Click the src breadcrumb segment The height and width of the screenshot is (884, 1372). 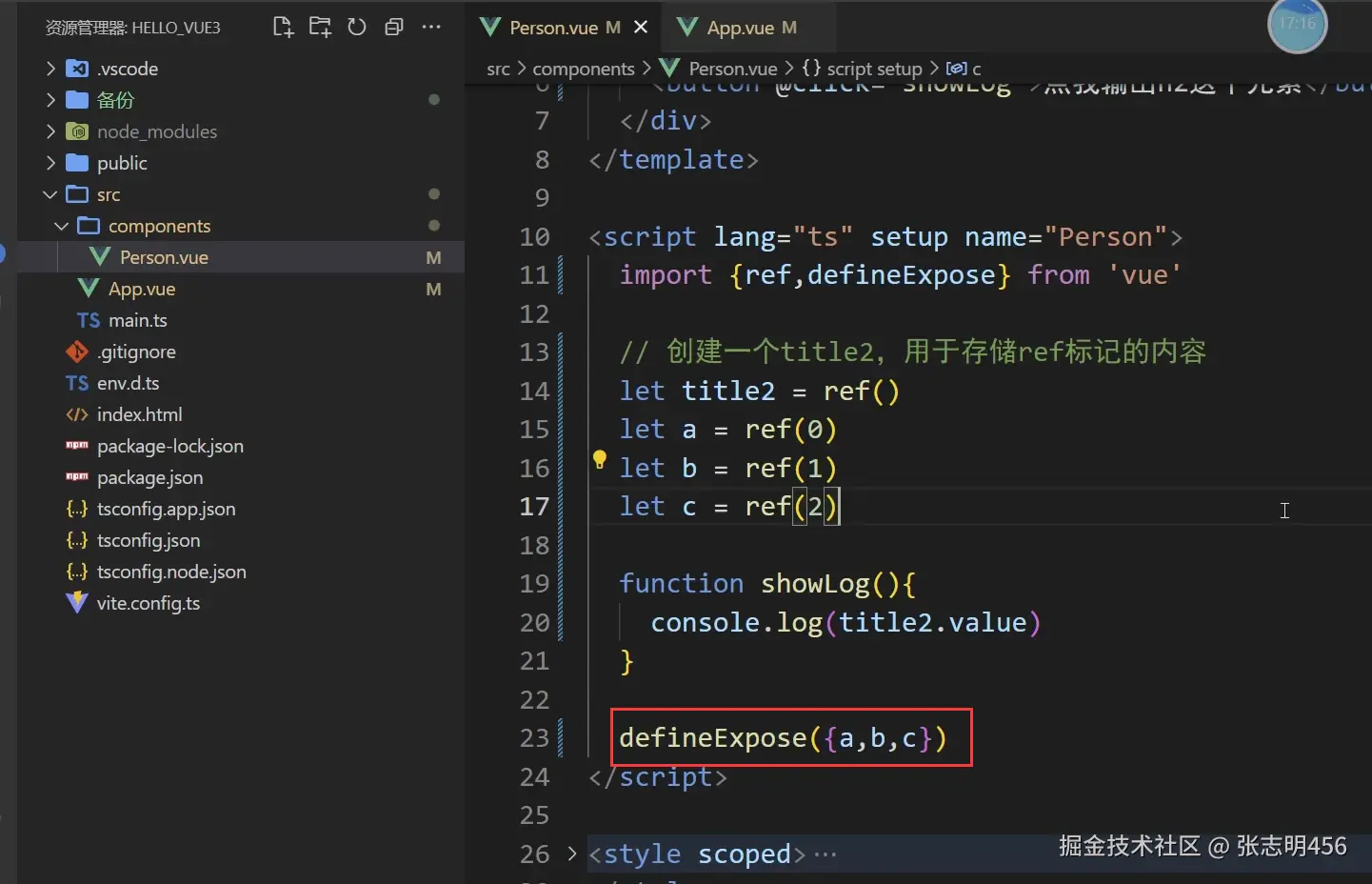tap(498, 69)
